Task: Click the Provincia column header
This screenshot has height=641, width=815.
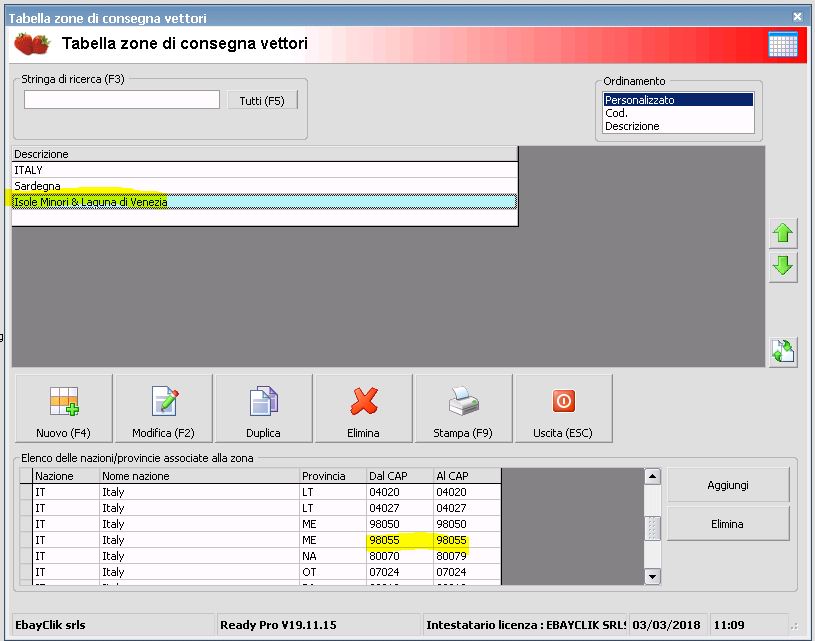Action: tap(333, 476)
